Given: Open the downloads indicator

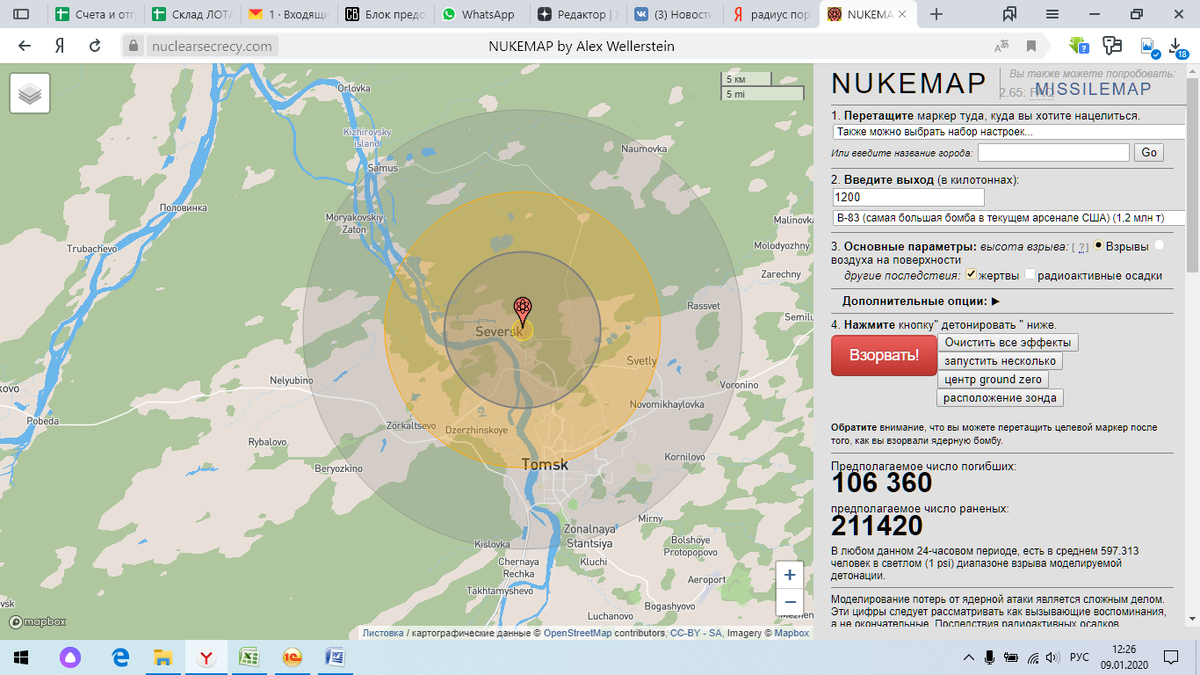Looking at the screenshot, I should point(1178,47).
